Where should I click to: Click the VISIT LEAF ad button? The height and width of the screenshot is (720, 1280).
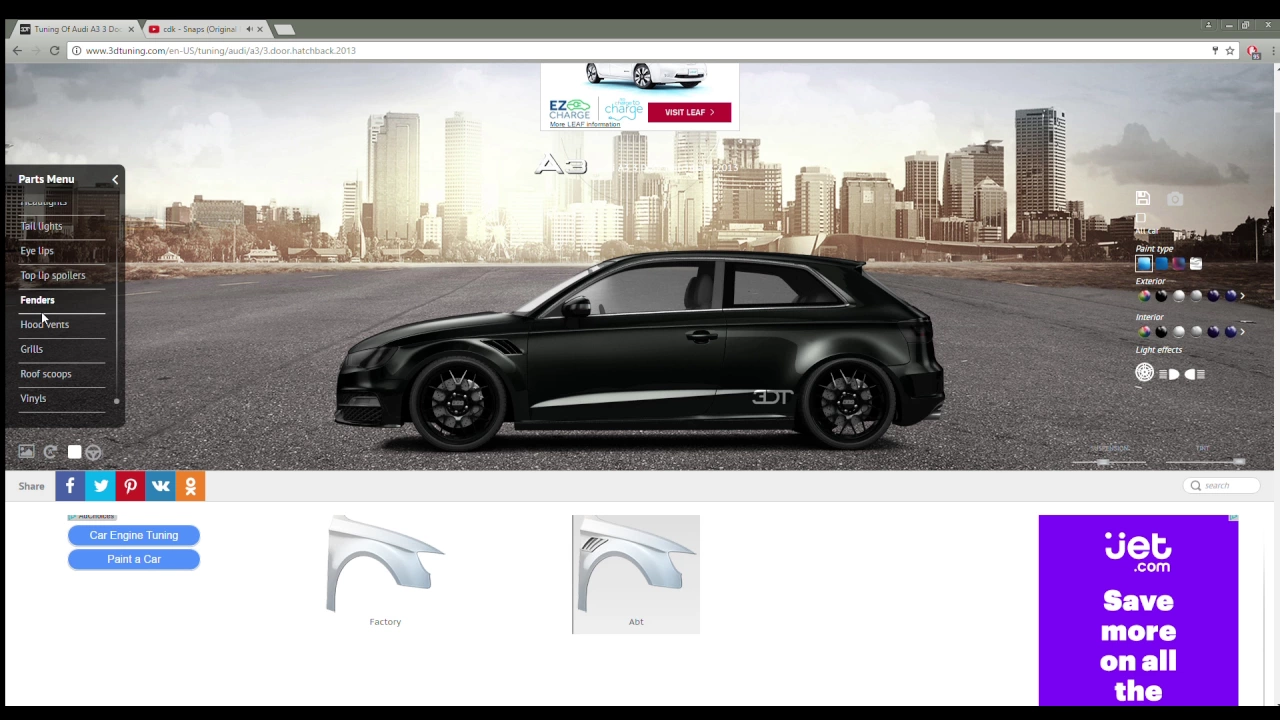(x=689, y=112)
